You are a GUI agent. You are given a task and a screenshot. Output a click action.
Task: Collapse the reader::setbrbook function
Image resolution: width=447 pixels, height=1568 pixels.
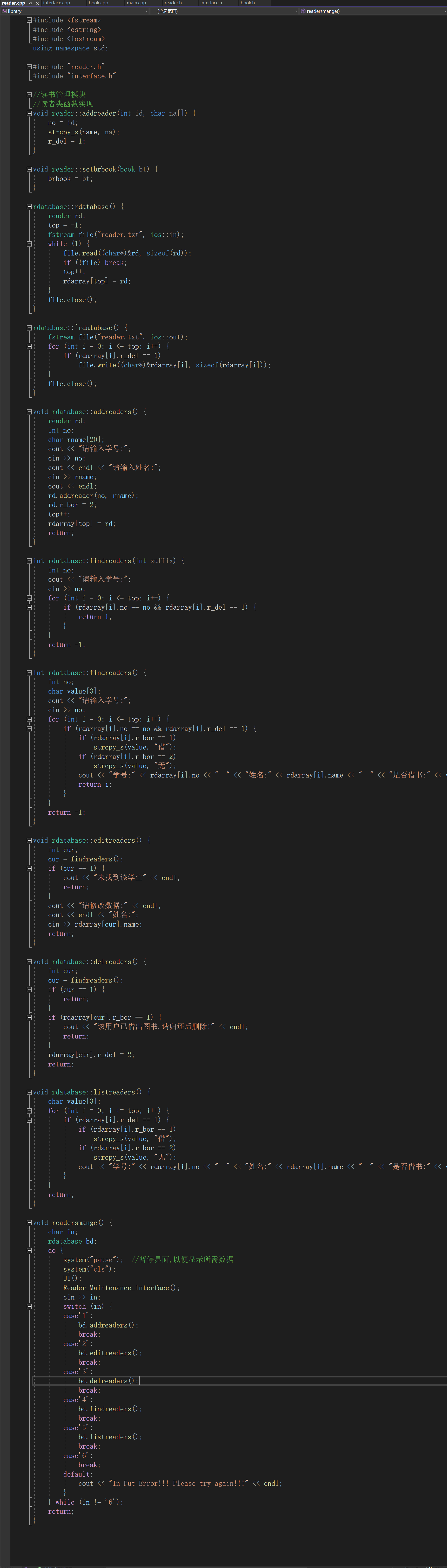tap(29, 169)
